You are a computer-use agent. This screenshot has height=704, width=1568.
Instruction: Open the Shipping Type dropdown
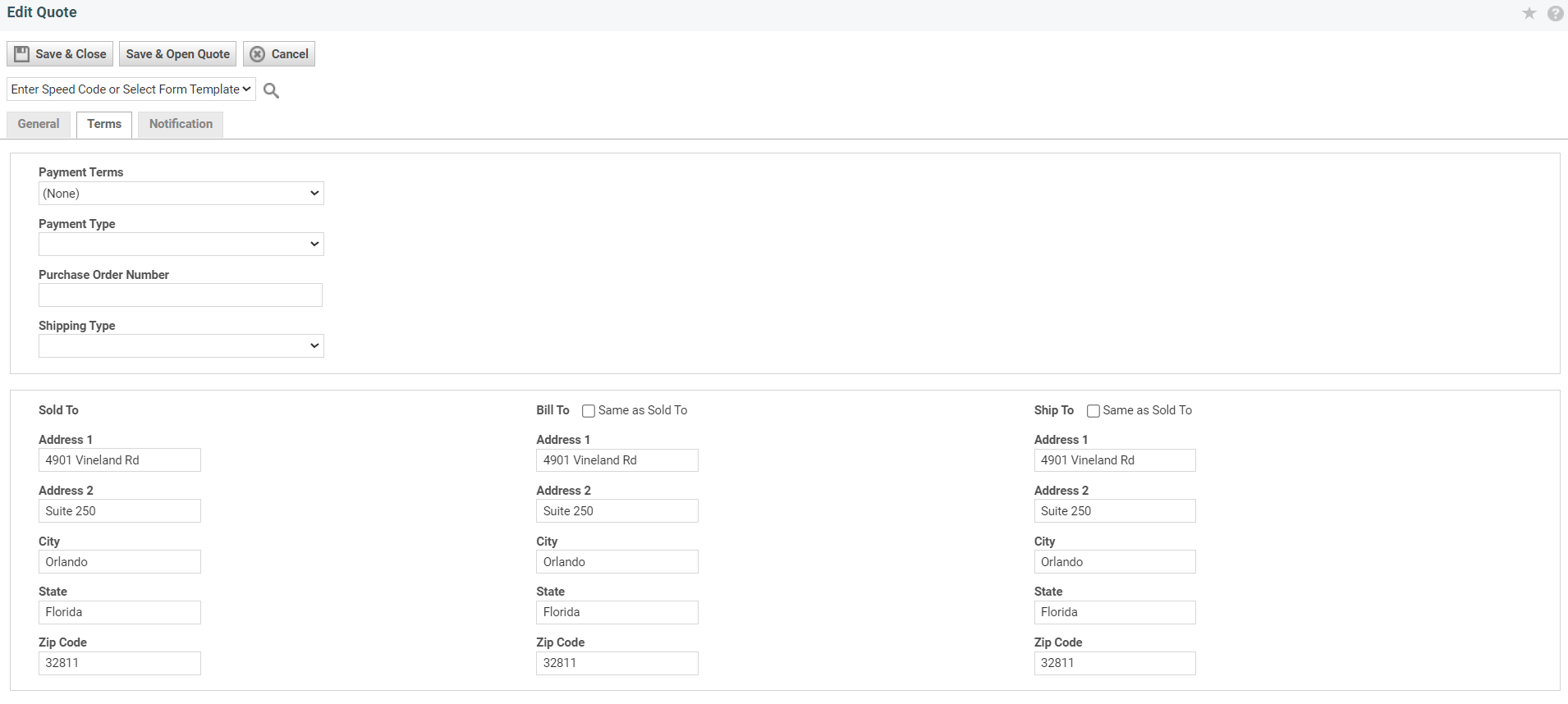(181, 346)
